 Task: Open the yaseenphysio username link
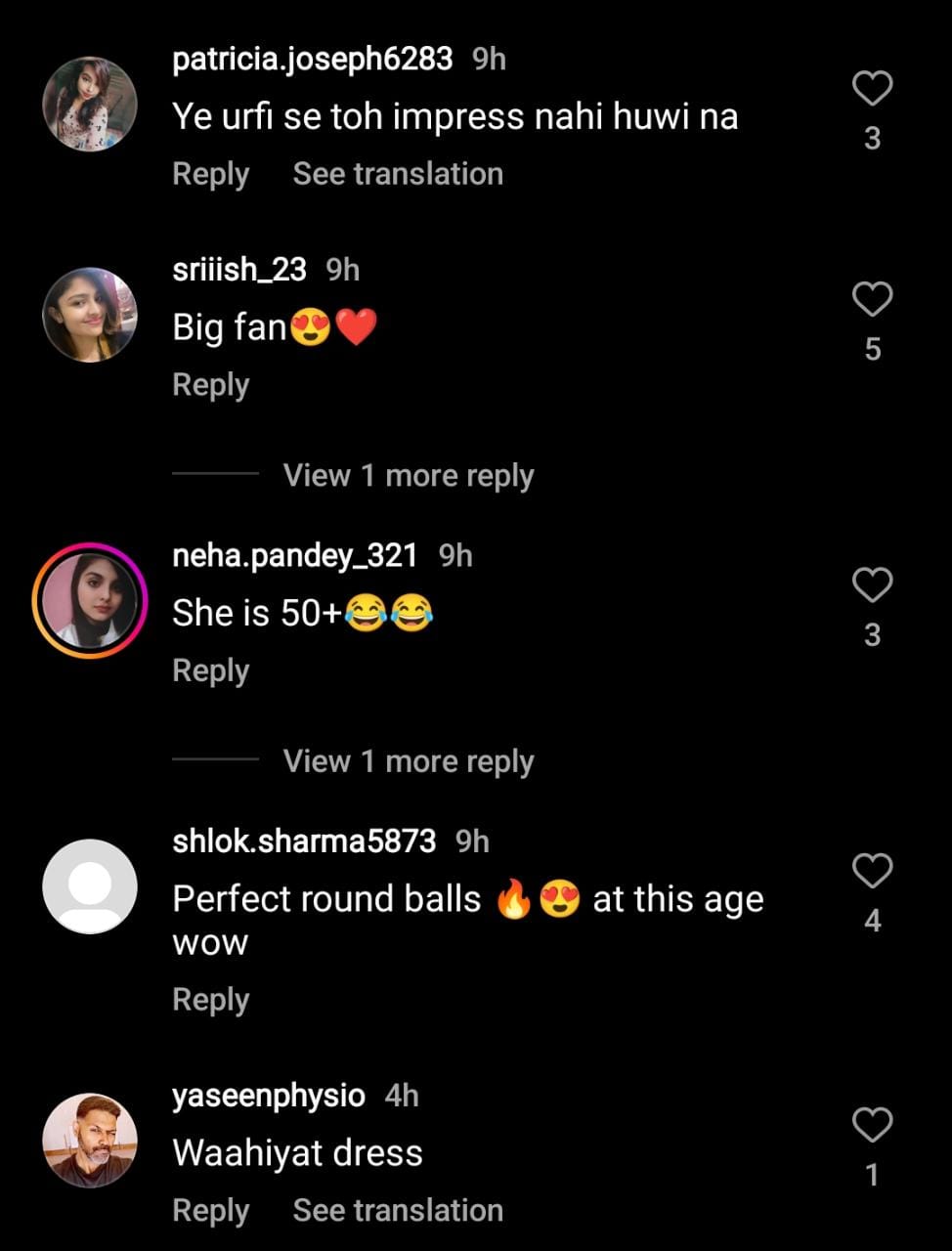pos(269,1096)
